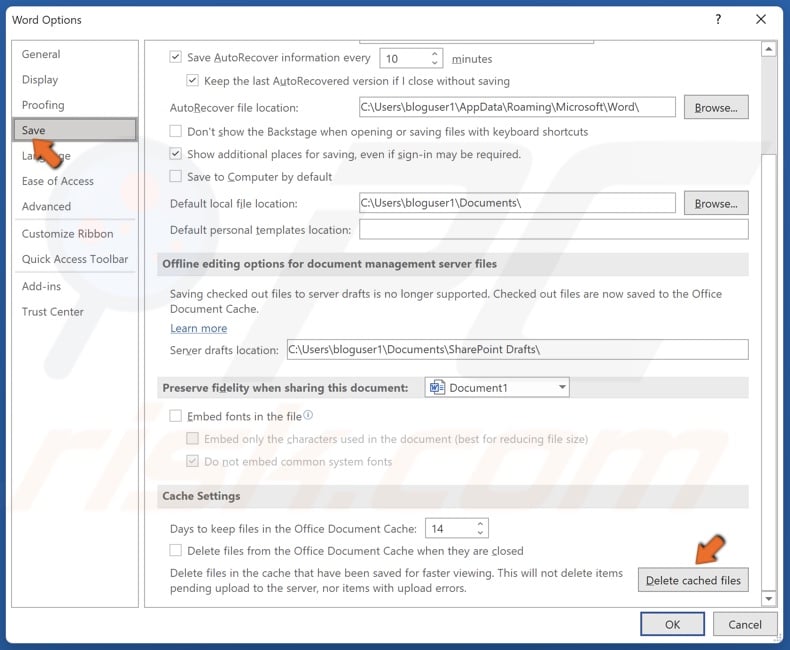Enable Don't show the Backstage checkbox
This screenshot has width=790, height=650.
[175, 132]
